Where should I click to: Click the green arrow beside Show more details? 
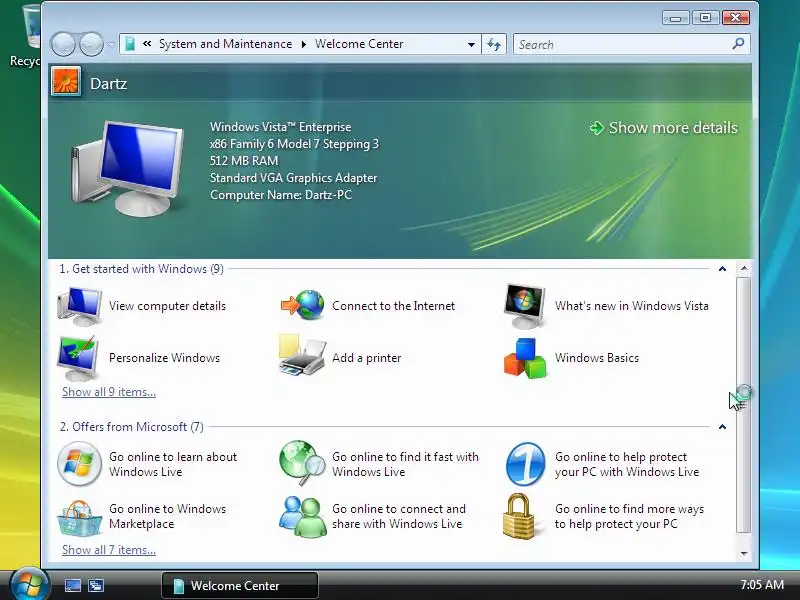[596, 128]
